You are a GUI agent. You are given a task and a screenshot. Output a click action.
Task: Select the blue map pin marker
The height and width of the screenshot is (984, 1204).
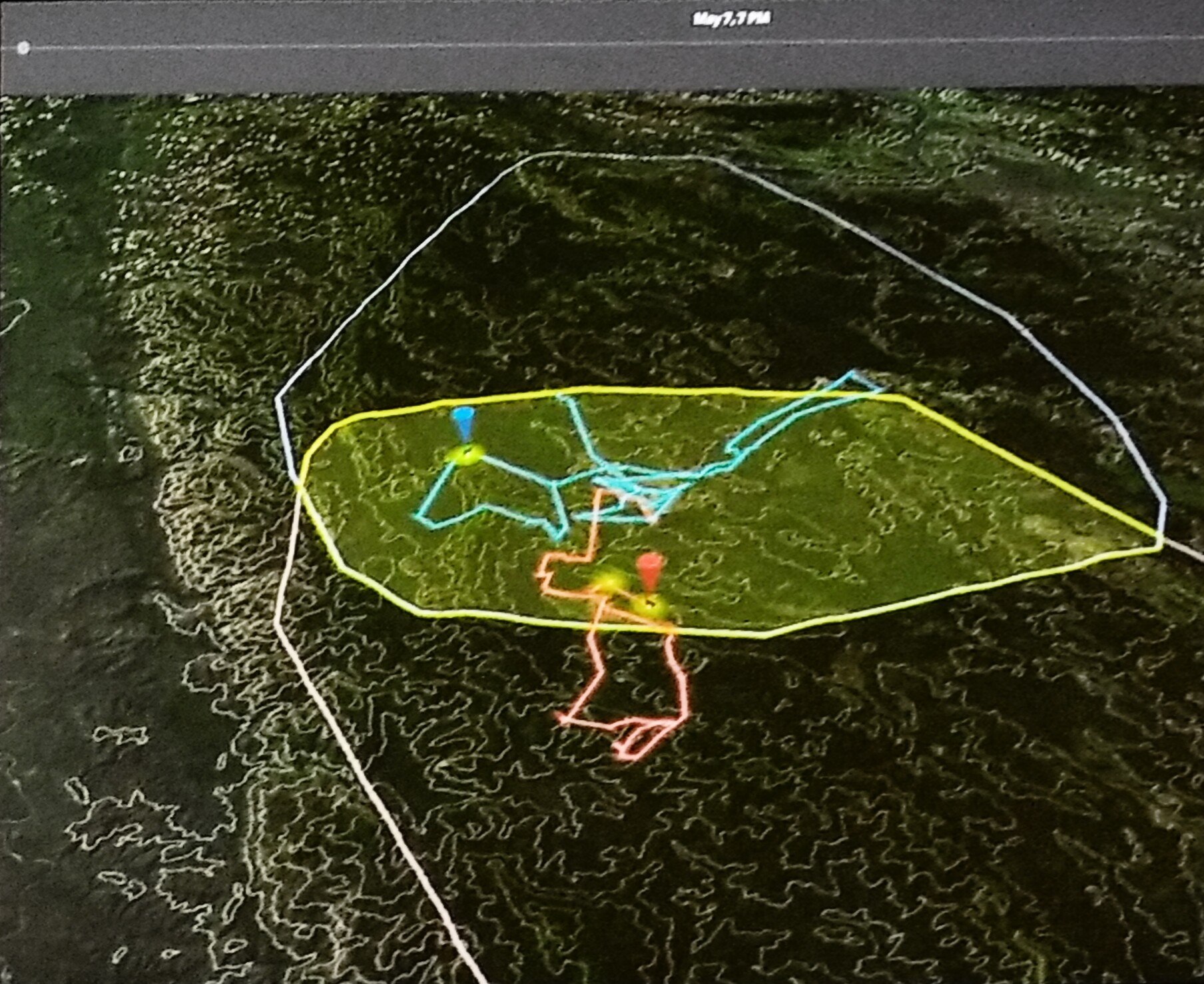[463, 424]
